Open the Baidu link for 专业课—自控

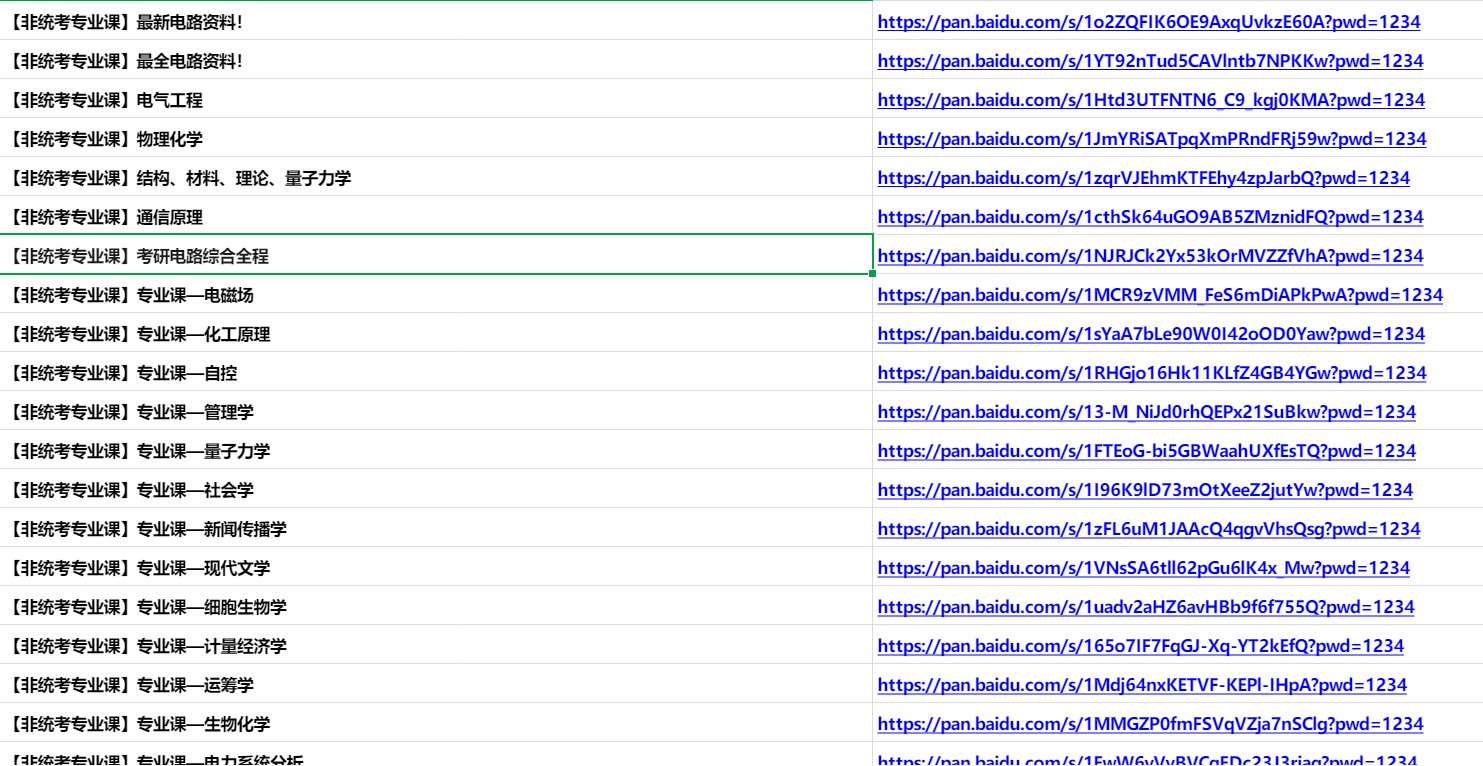pos(1152,373)
